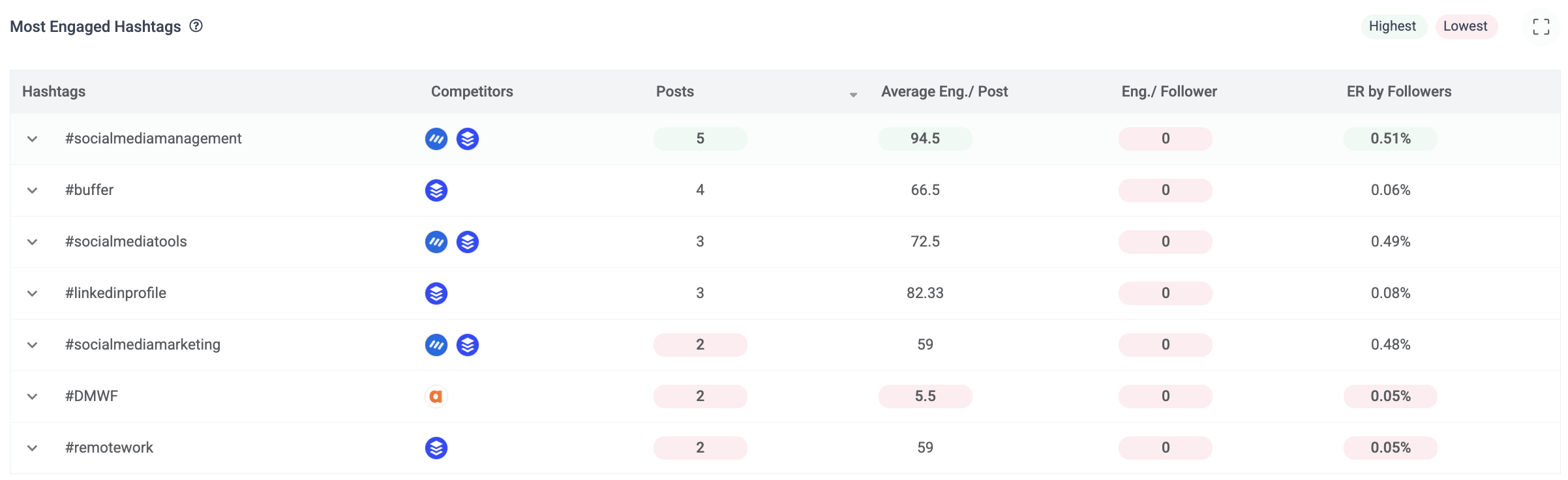Toggle the Highest highlight filter
The width and height of the screenshot is (1568, 480).
point(1393,27)
